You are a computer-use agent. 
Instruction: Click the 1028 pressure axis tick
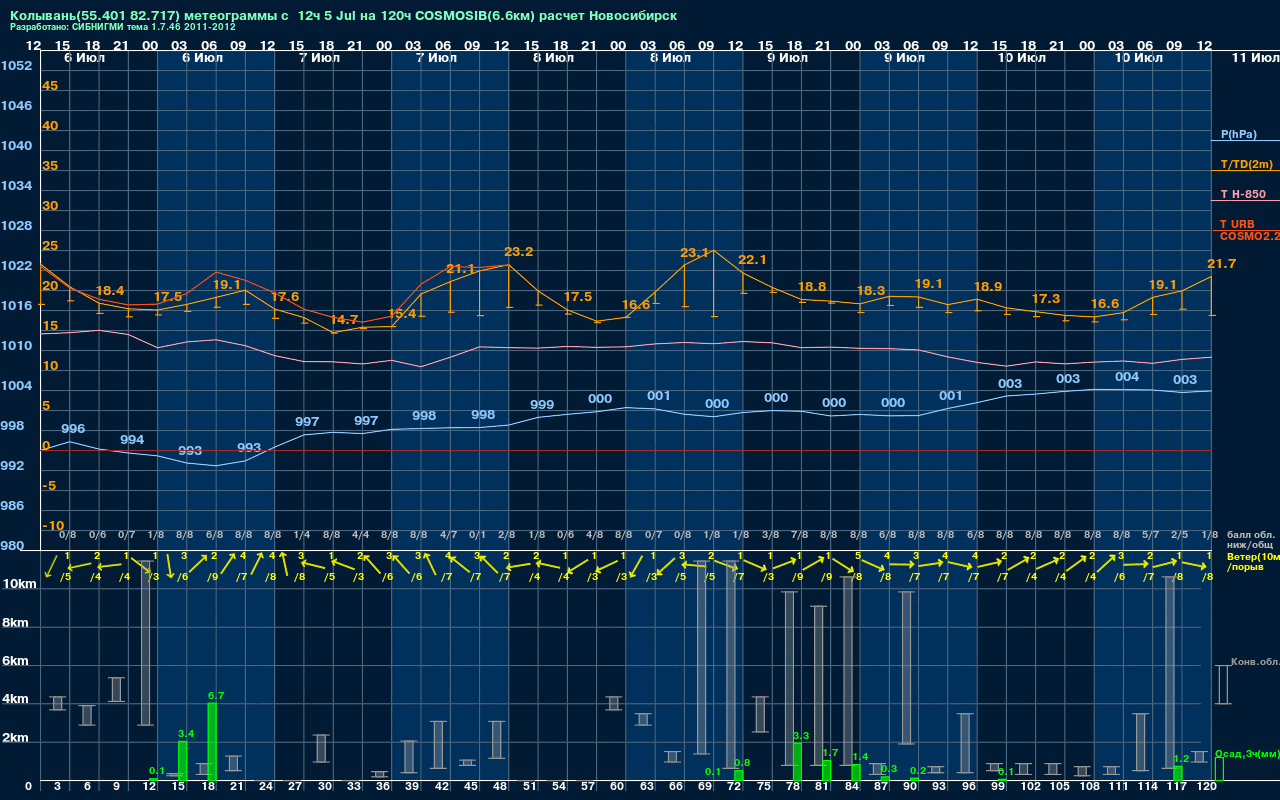pyautogui.click(x=16, y=226)
